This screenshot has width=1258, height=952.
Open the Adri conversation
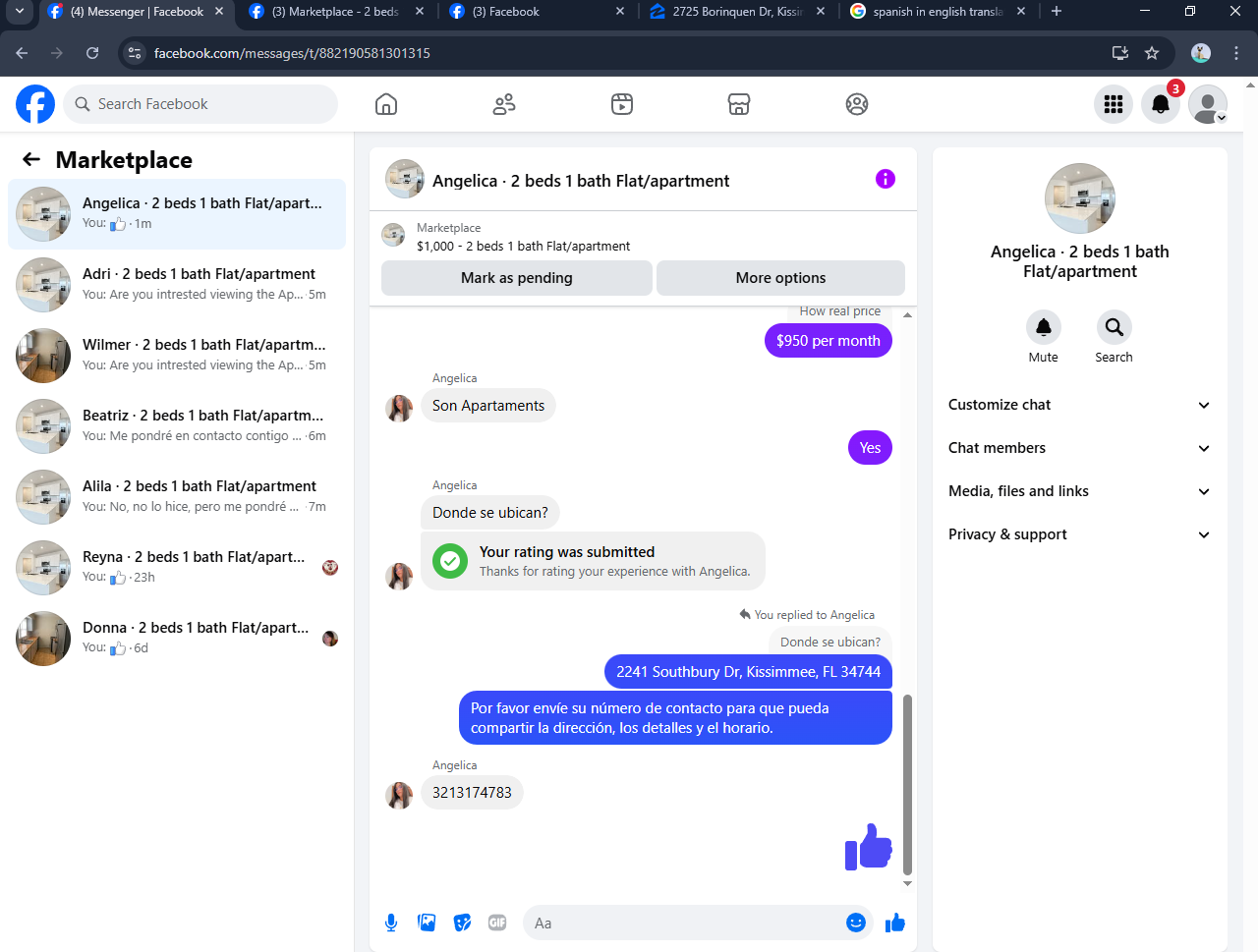pos(177,285)
